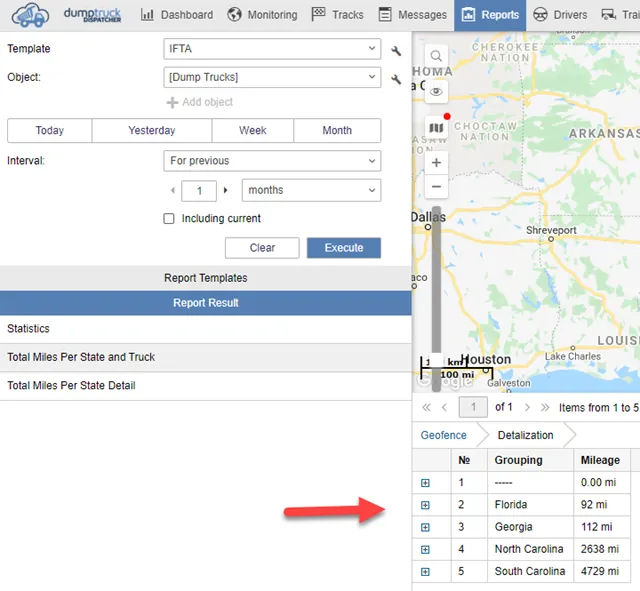Viewport: 640px width, 591px height.
Task: Click the map zoom level slider
Action: click(436, 298)
